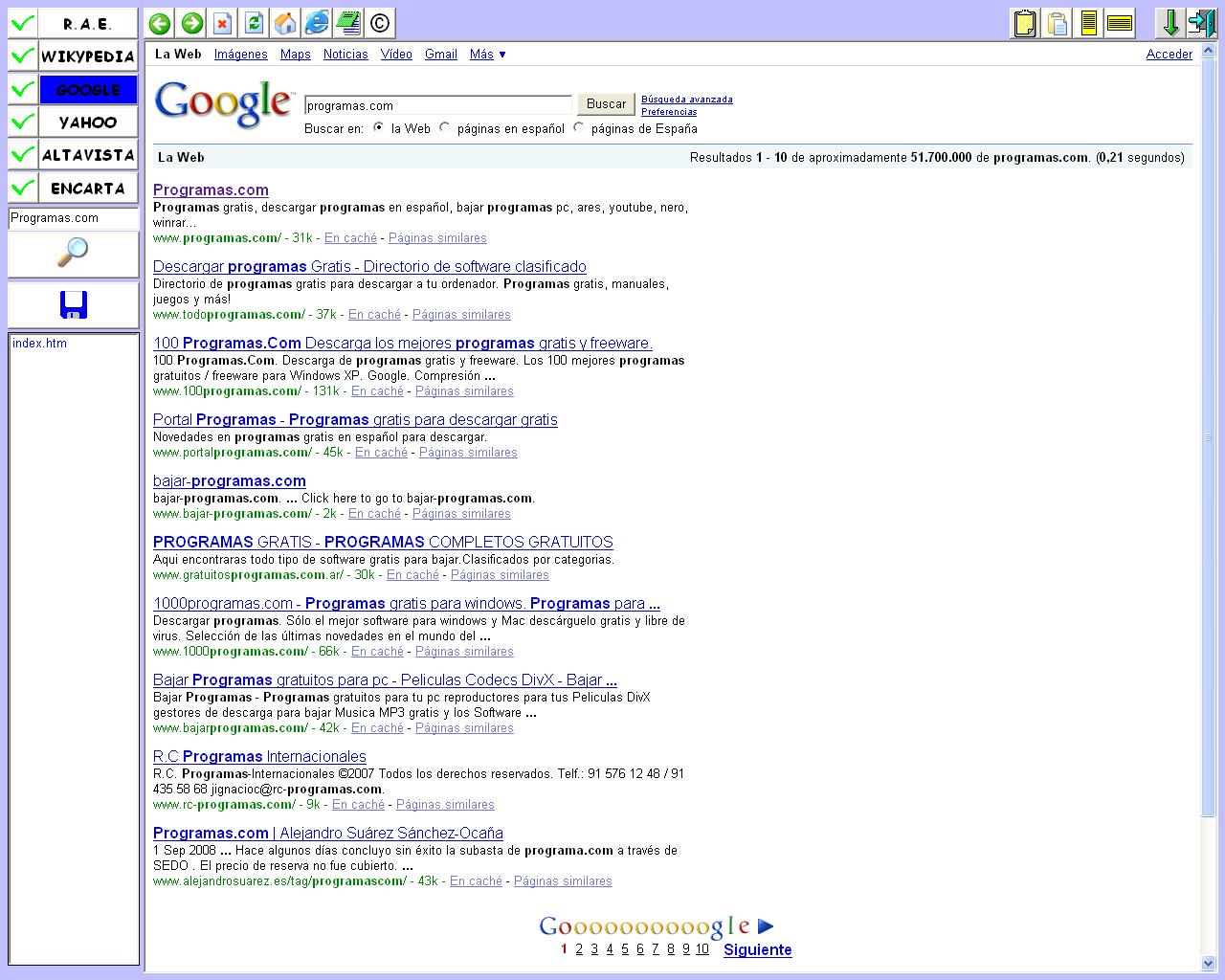Go to results page 10

[702, 949]
